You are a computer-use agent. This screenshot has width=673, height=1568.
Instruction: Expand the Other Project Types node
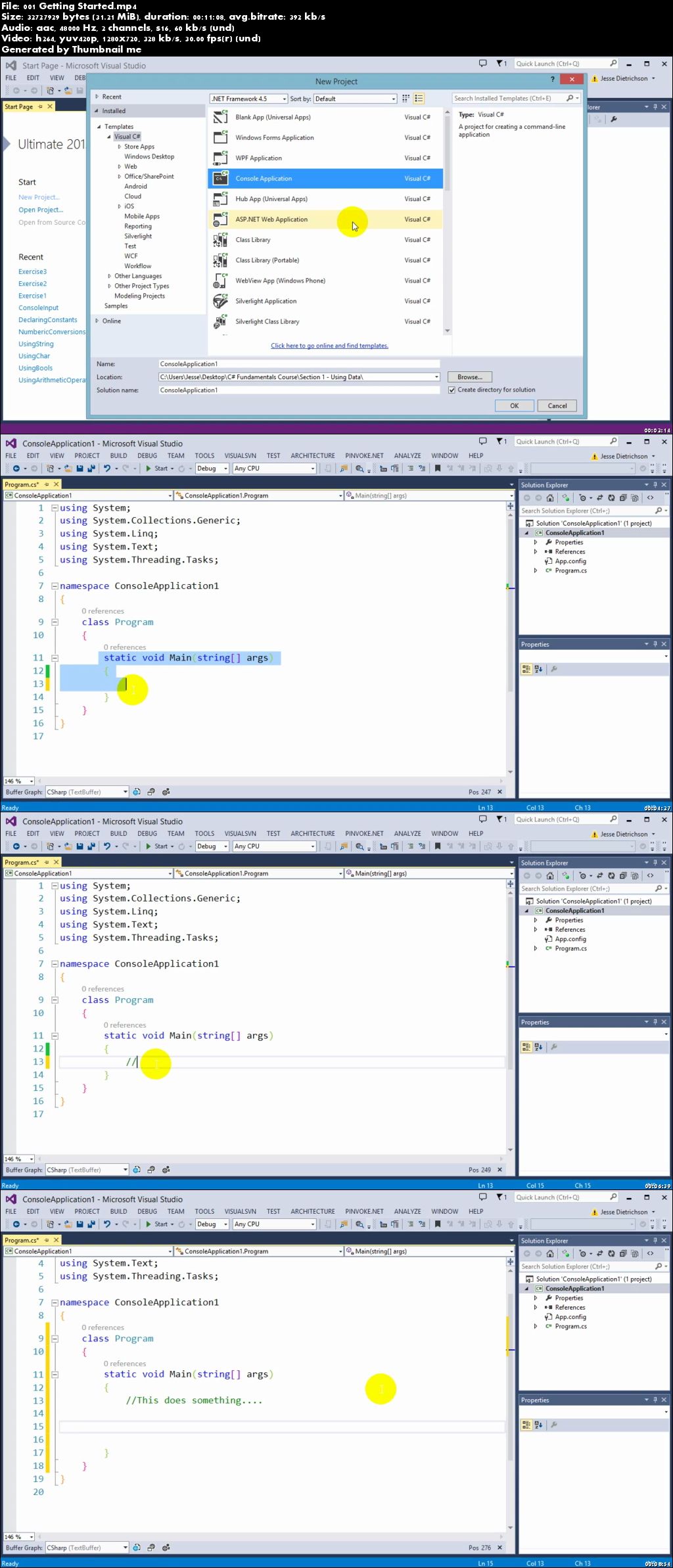(109, 286)
